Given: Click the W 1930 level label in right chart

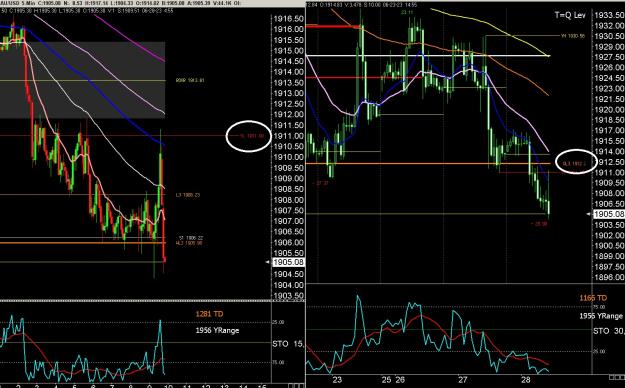Looking at the screenshot, I should pyautogui.click(x=573, y=36).
